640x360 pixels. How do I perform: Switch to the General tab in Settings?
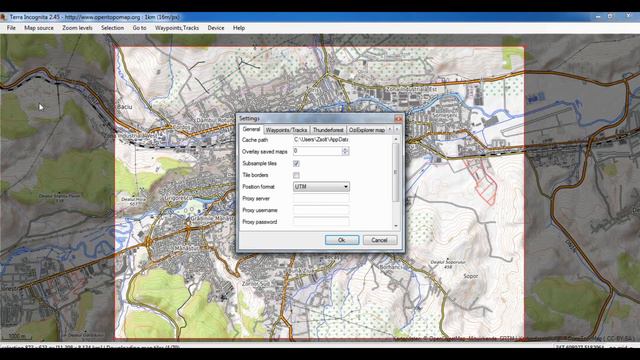pyautogui.click(x=251, y=129)
